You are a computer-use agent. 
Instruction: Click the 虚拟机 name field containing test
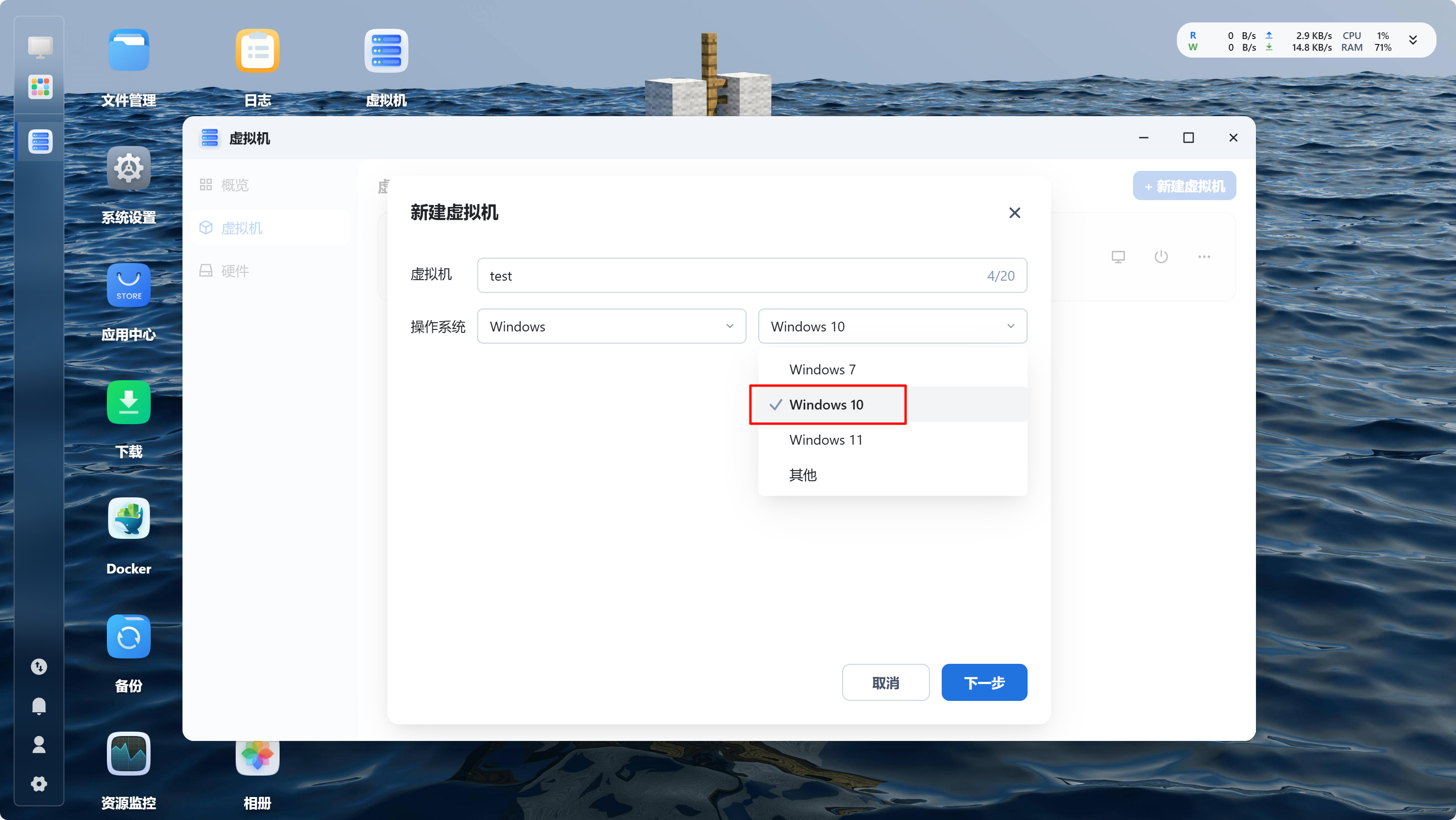[x=752, y=275]
